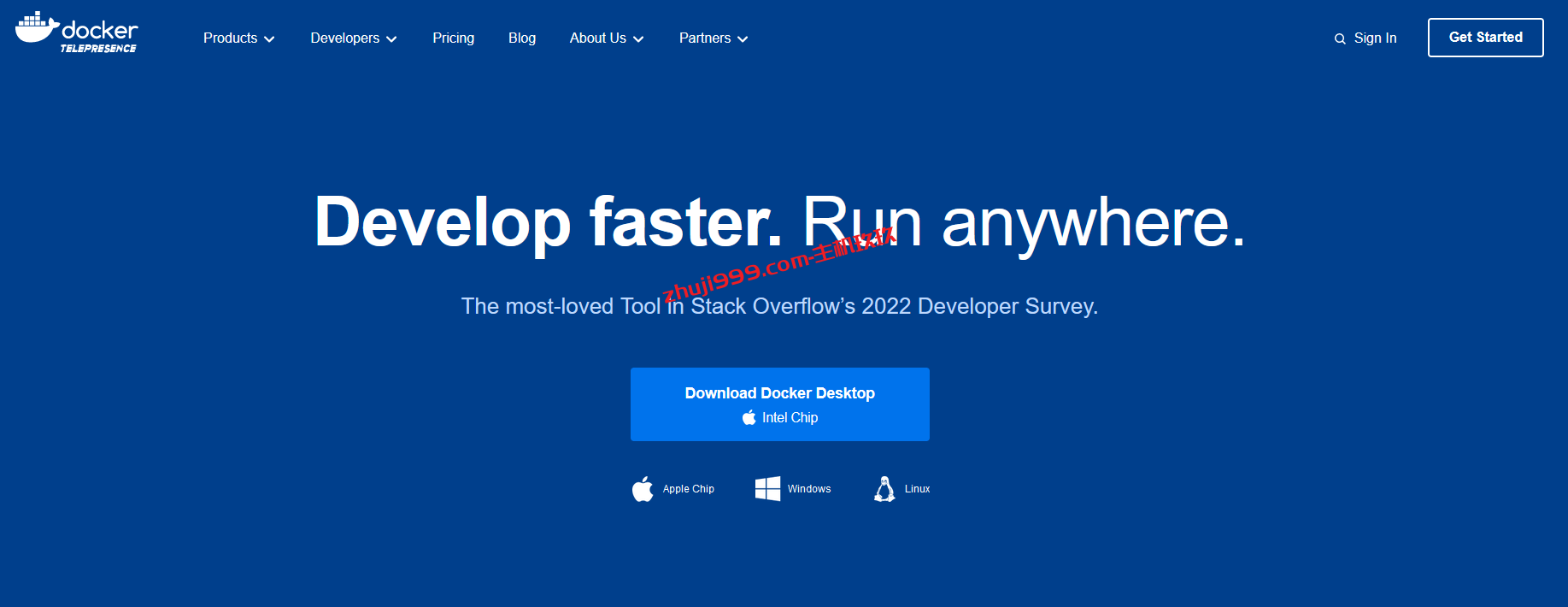This screenshot has height=607, width=1568.
Task: Click the Get Started button
Action: [1485, 38]
